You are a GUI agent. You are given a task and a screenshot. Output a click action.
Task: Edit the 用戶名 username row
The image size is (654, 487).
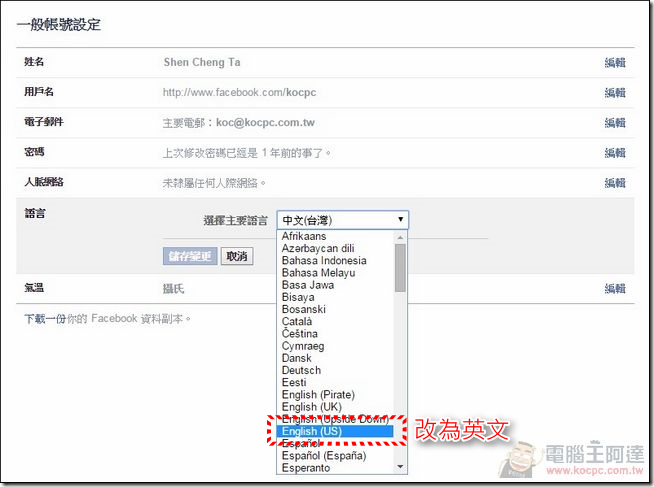615,93
